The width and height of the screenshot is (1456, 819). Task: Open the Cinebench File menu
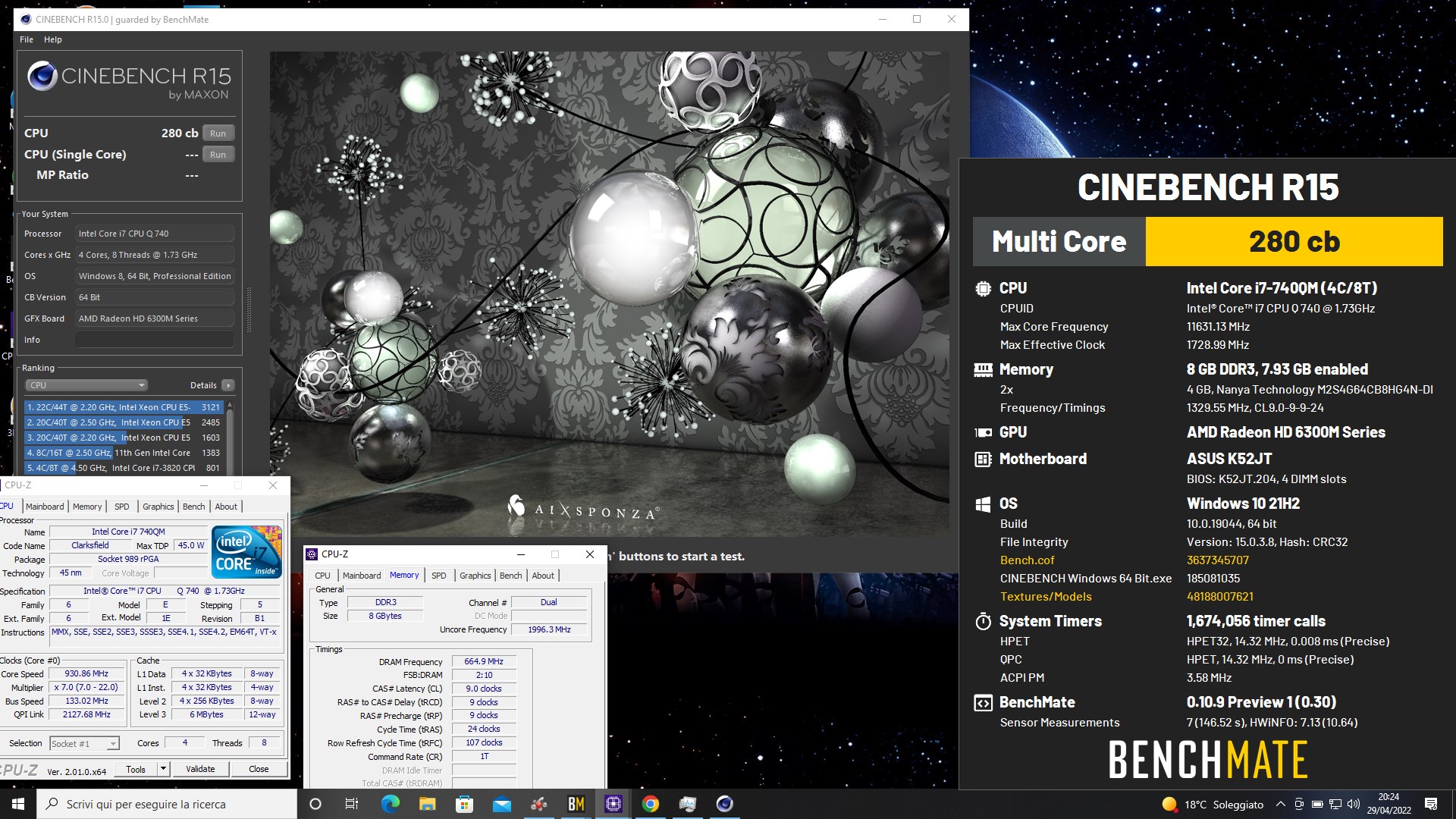pyautogui.click(x=27, y=39)
